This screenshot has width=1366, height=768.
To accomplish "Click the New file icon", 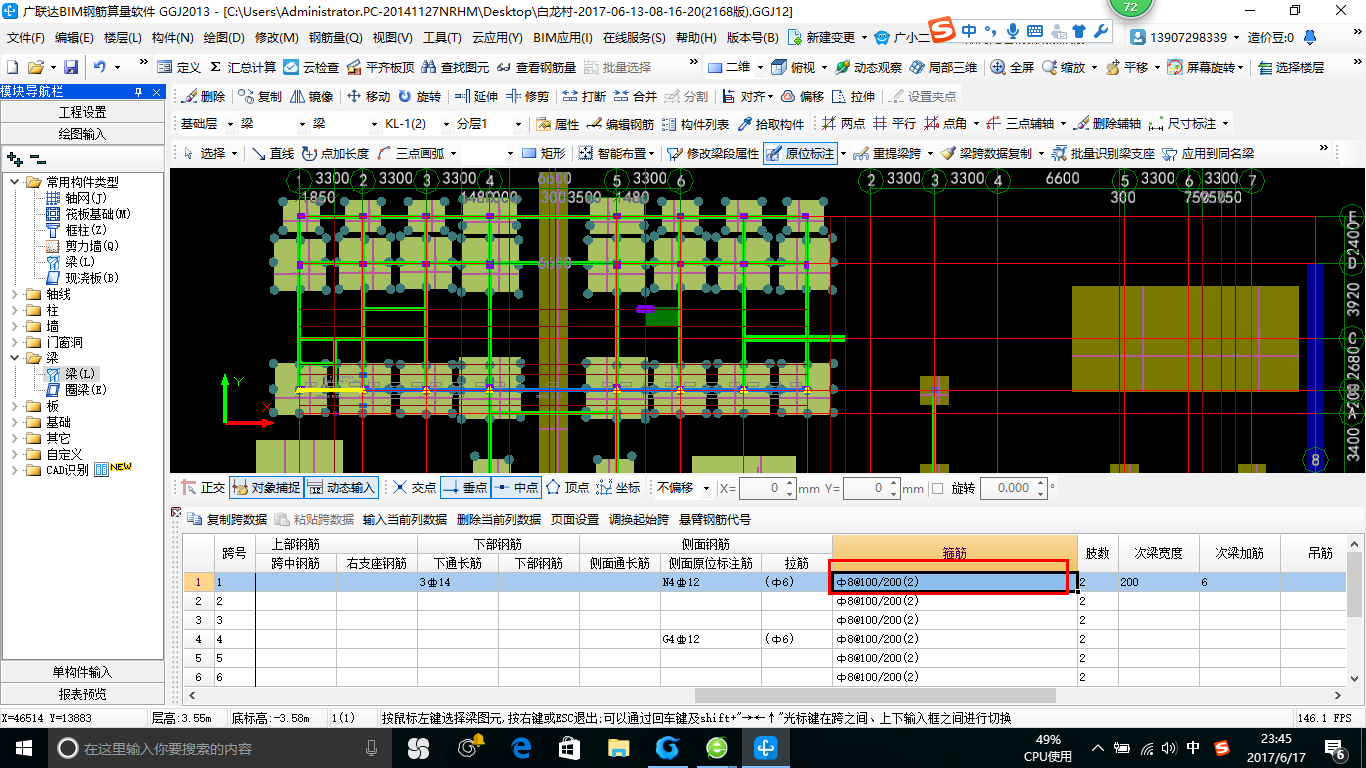I will [12, 67].
